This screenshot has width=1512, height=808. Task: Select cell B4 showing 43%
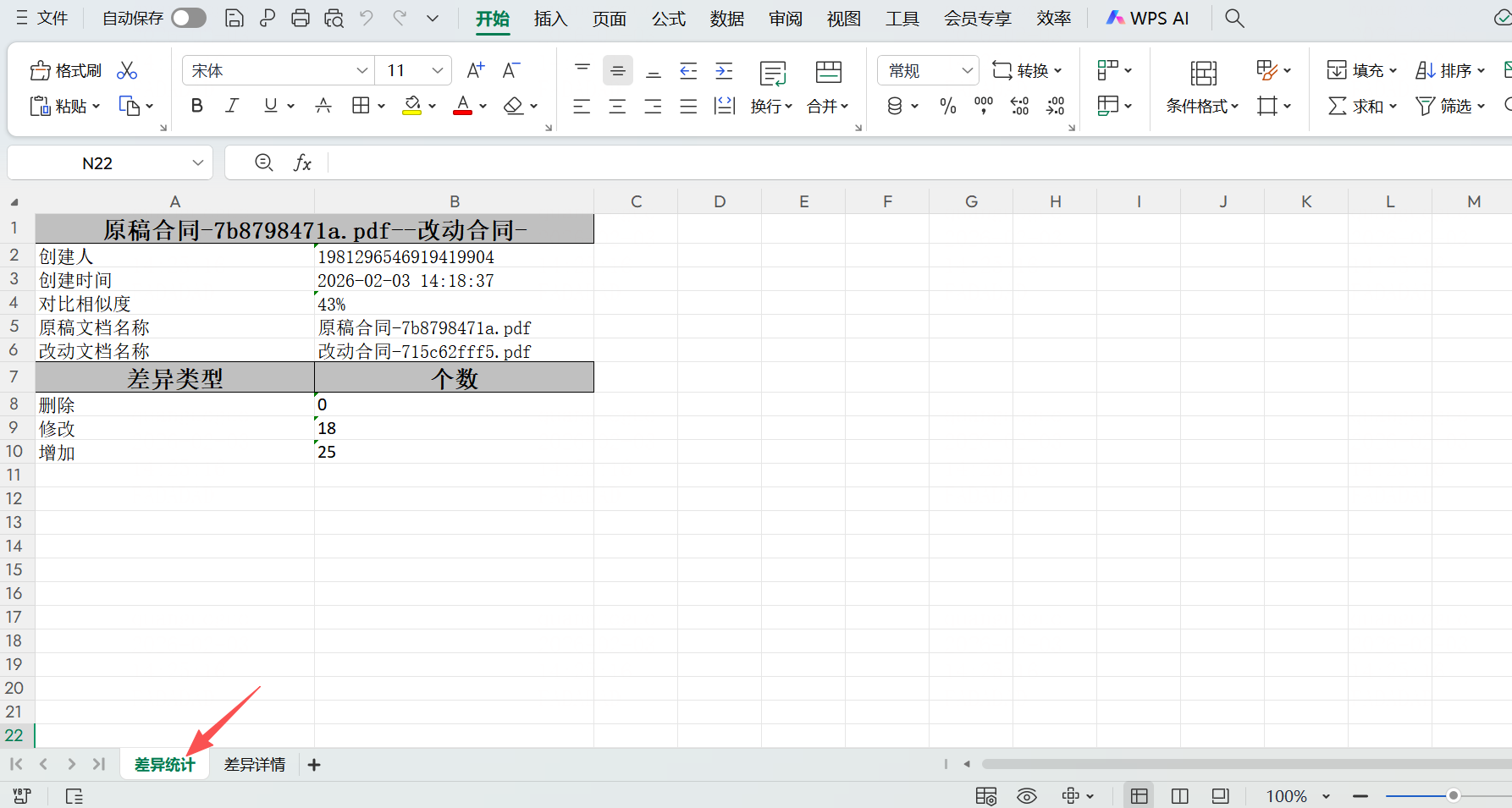pos(454,304)
